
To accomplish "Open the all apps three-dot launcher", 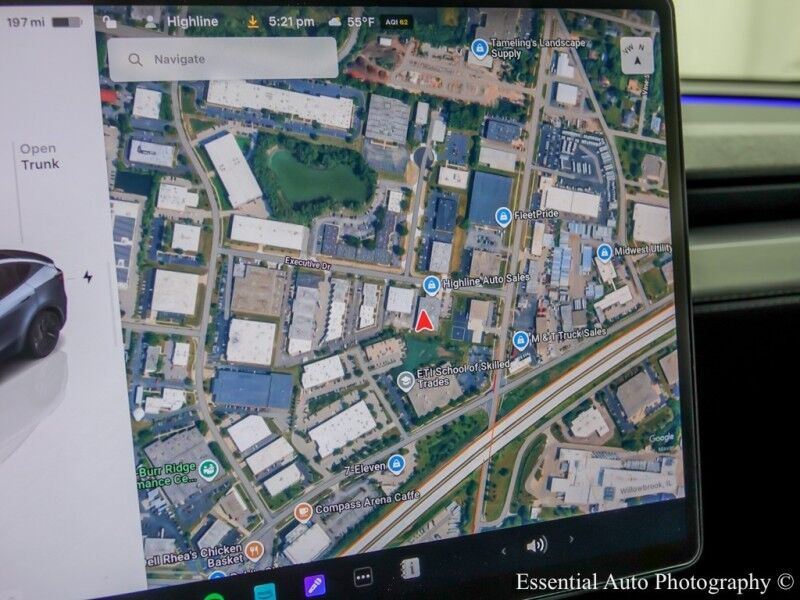I will tap(363, 577).
